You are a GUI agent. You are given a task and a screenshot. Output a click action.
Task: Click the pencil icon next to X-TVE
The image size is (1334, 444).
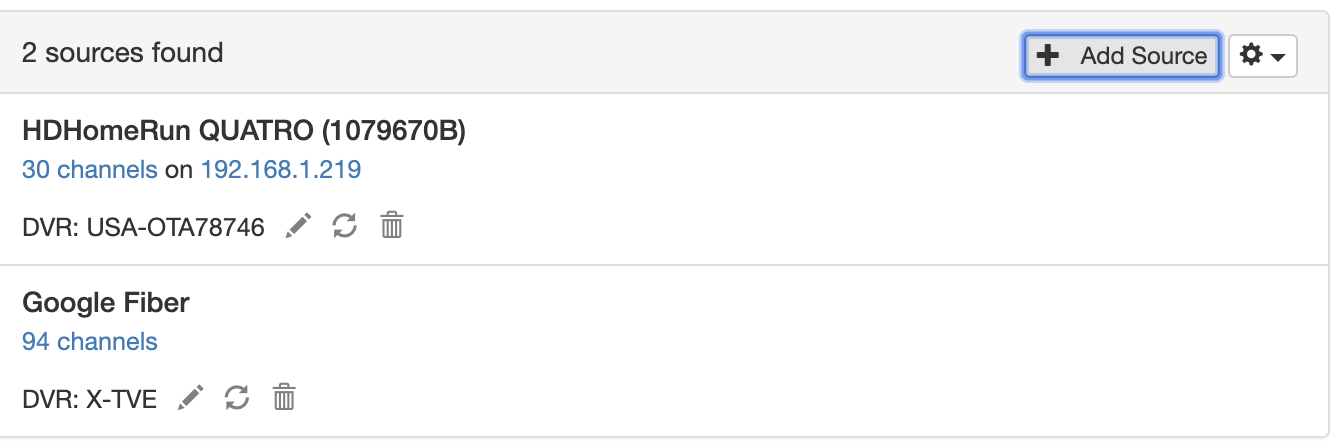click(x=190, y=399)
